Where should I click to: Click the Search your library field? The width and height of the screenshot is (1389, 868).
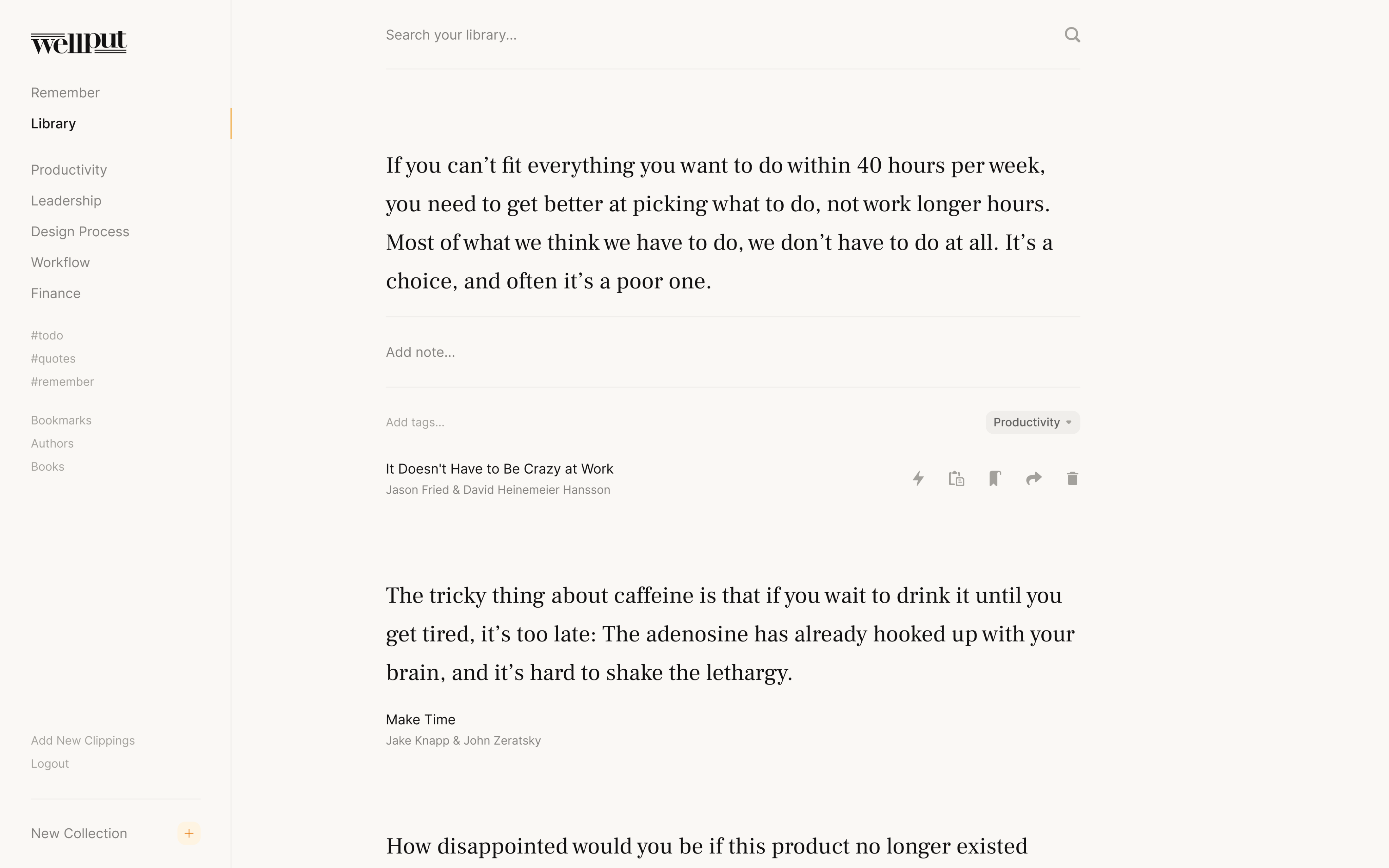click(689, 35)
